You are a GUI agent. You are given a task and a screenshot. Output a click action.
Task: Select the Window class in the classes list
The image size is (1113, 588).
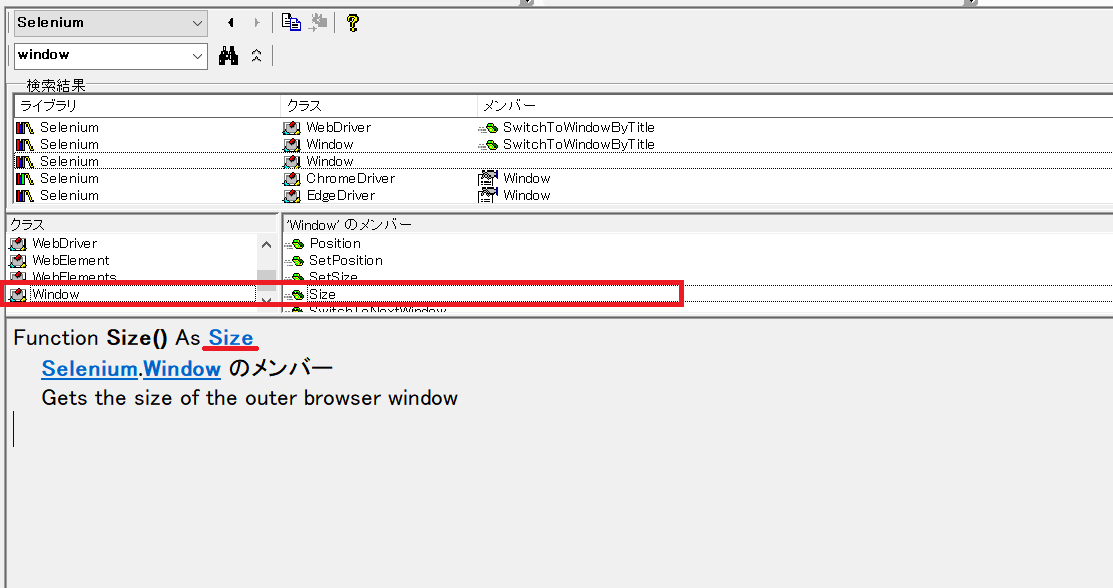click(55, 294)
